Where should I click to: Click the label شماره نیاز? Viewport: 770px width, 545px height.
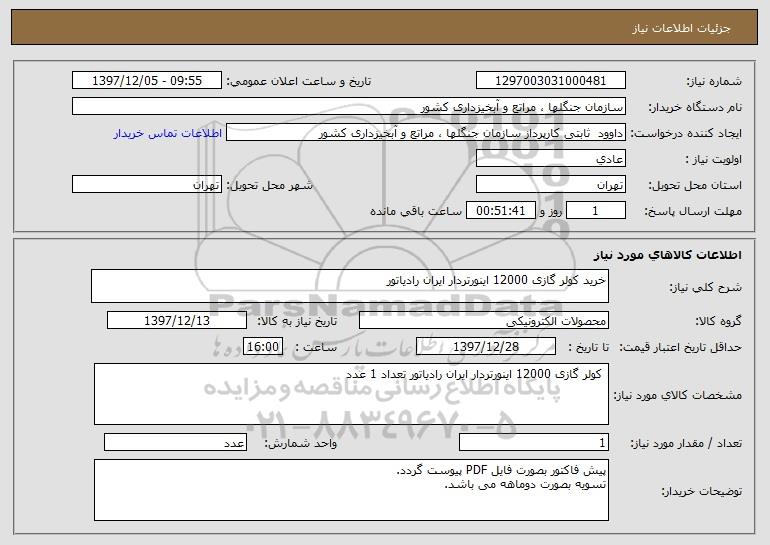pos(714,82)
